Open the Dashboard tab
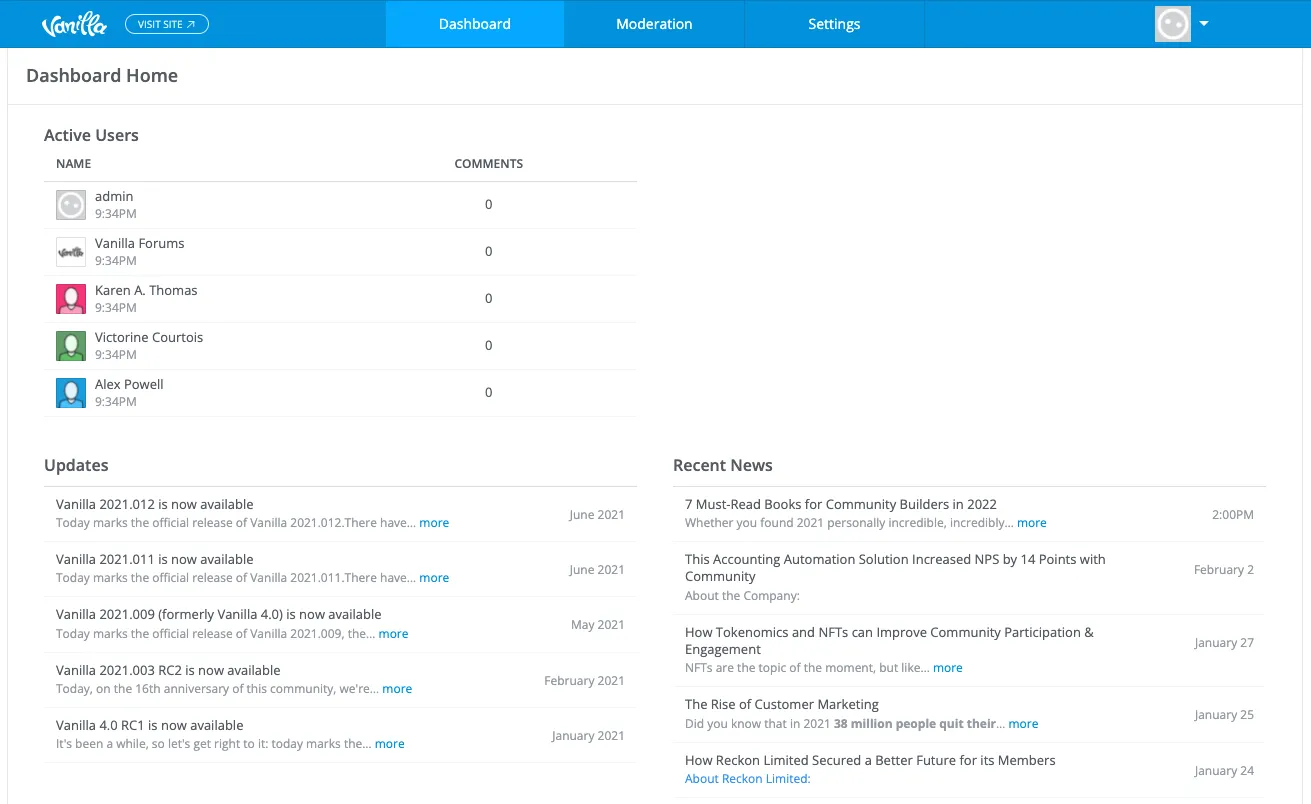Viewport: 1311px width, 804px height. click(475, 24)
